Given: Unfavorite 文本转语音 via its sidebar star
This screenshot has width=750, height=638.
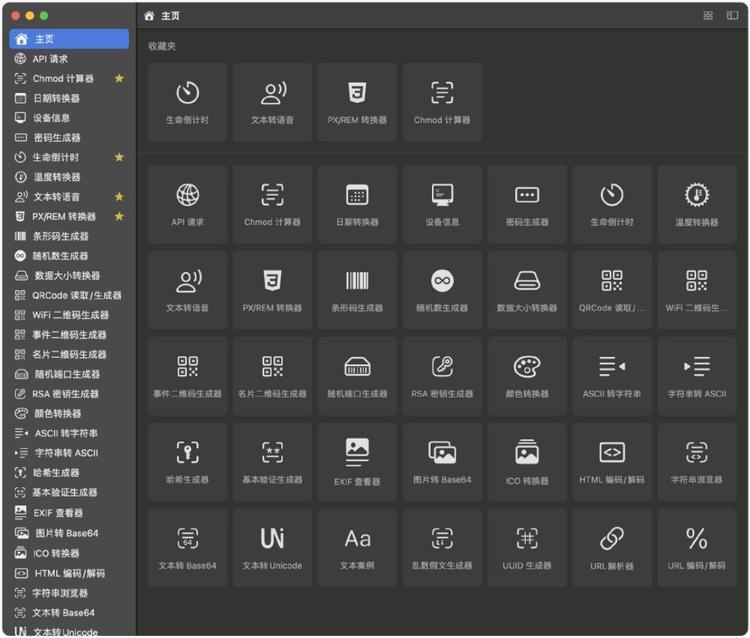Looking at the screenshot, I should click(x=119, y=197).
